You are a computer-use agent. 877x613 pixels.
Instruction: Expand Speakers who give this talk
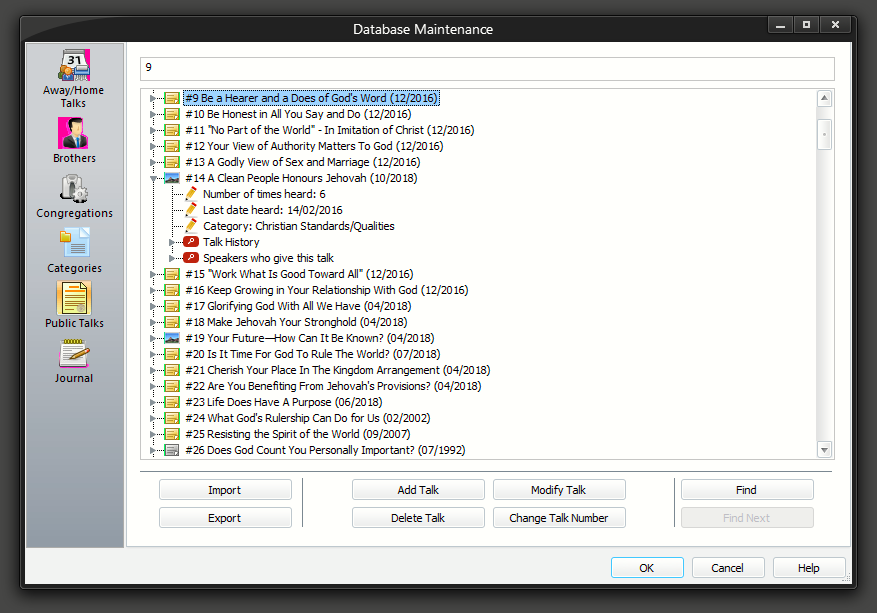pyautogui.click(x=172, y=258)
